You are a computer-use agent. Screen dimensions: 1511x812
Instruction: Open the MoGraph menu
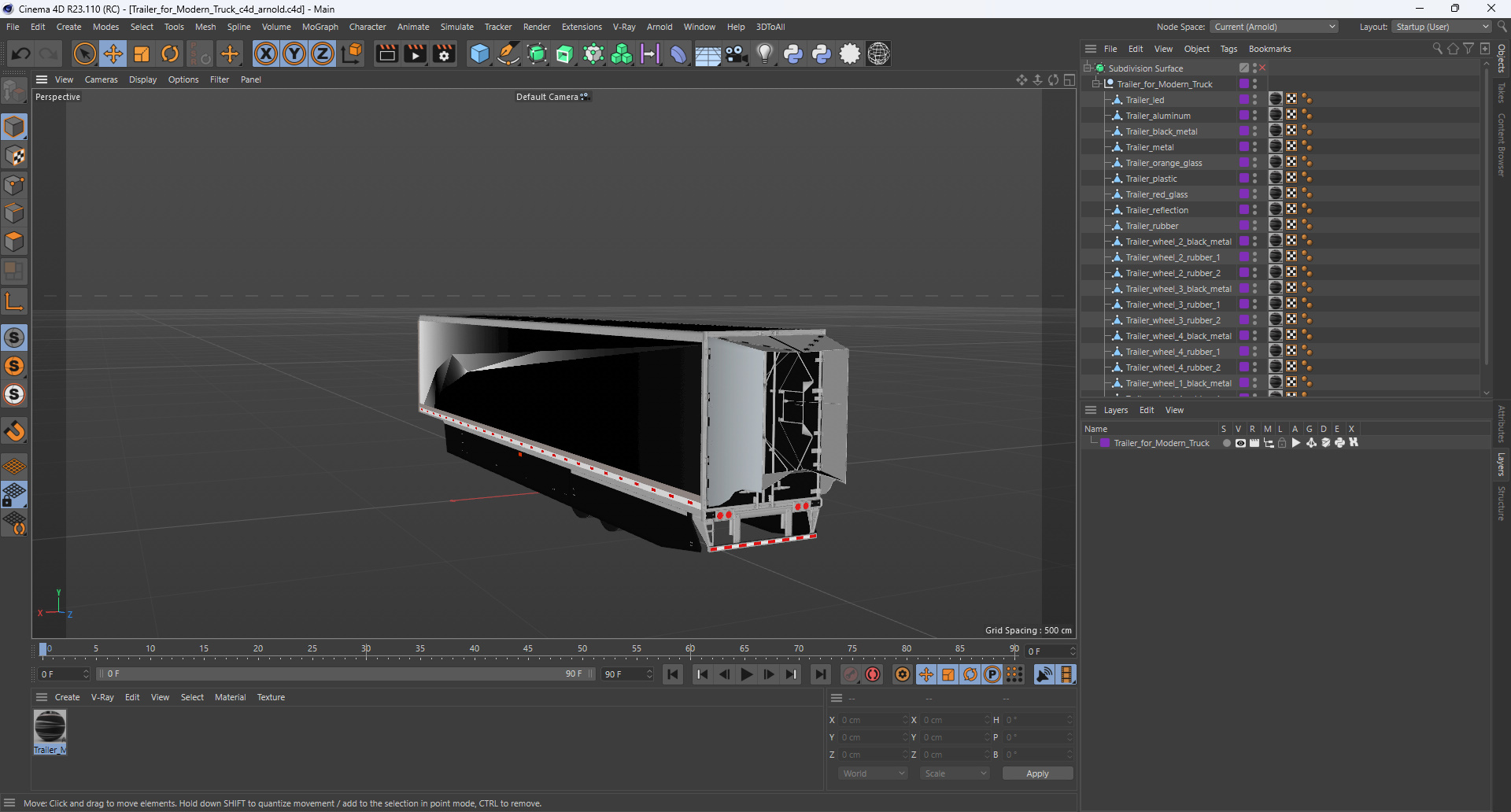pos(320,27)
